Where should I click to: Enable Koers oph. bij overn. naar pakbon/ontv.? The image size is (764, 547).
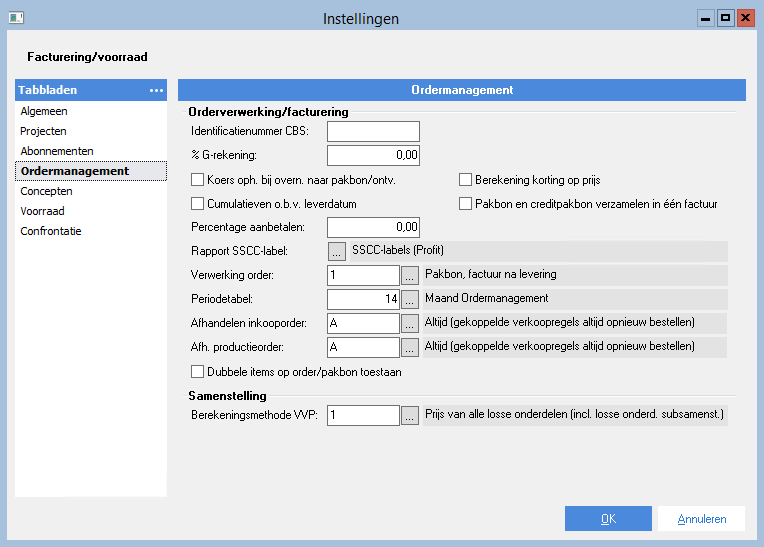[x=197, y=180]
